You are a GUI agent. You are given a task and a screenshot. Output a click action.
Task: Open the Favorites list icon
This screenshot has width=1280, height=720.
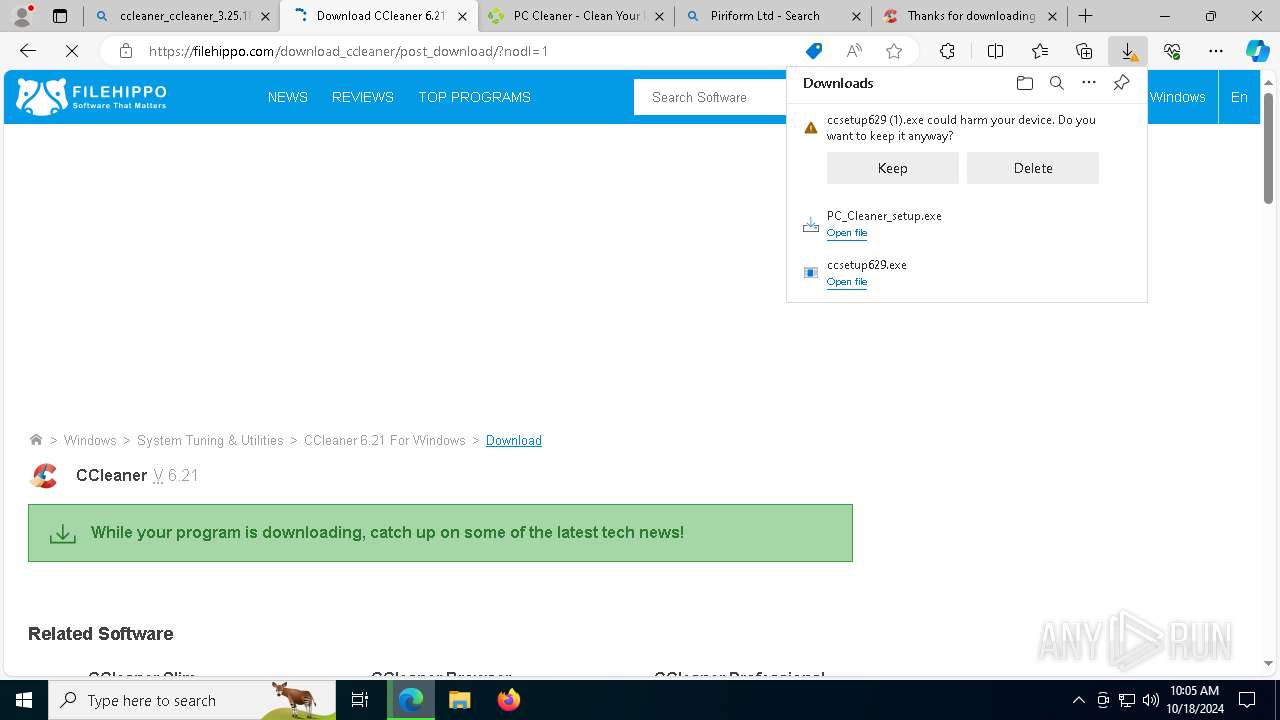[x=1040, y=51]
